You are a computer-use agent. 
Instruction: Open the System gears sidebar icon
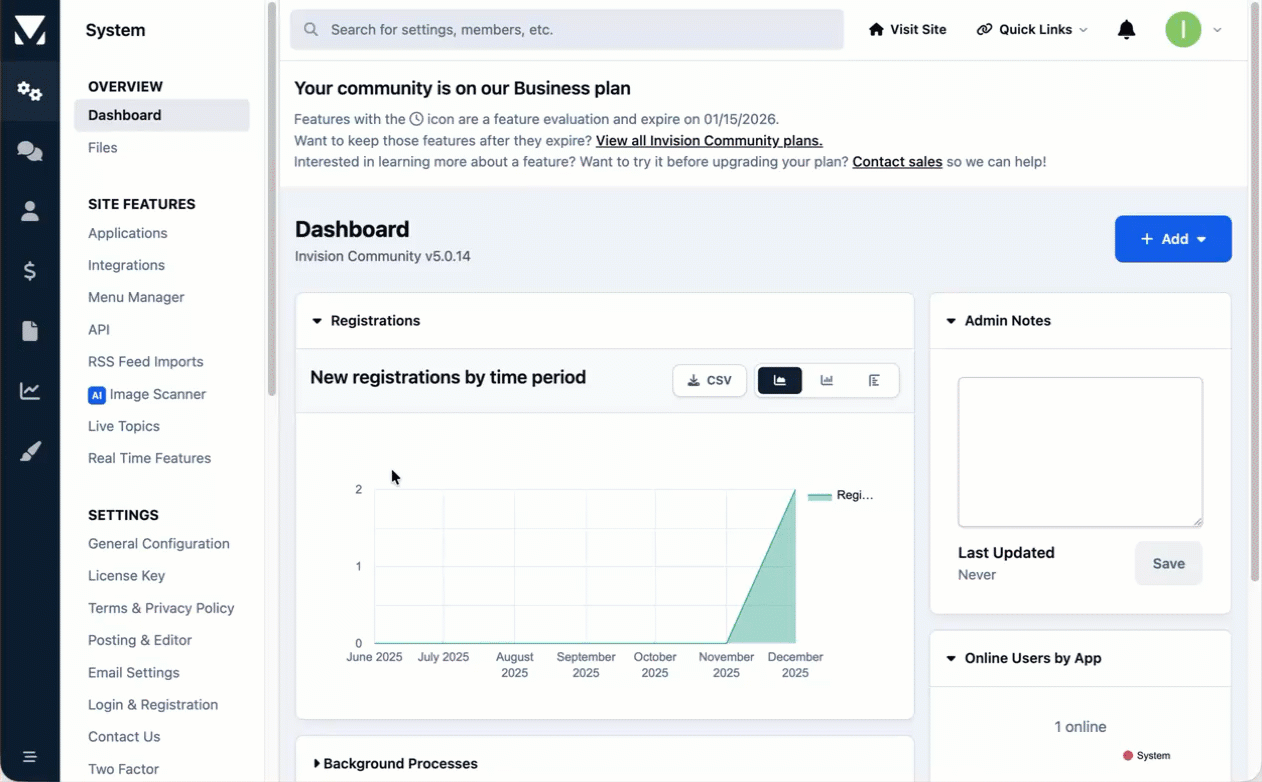point(30,91)
